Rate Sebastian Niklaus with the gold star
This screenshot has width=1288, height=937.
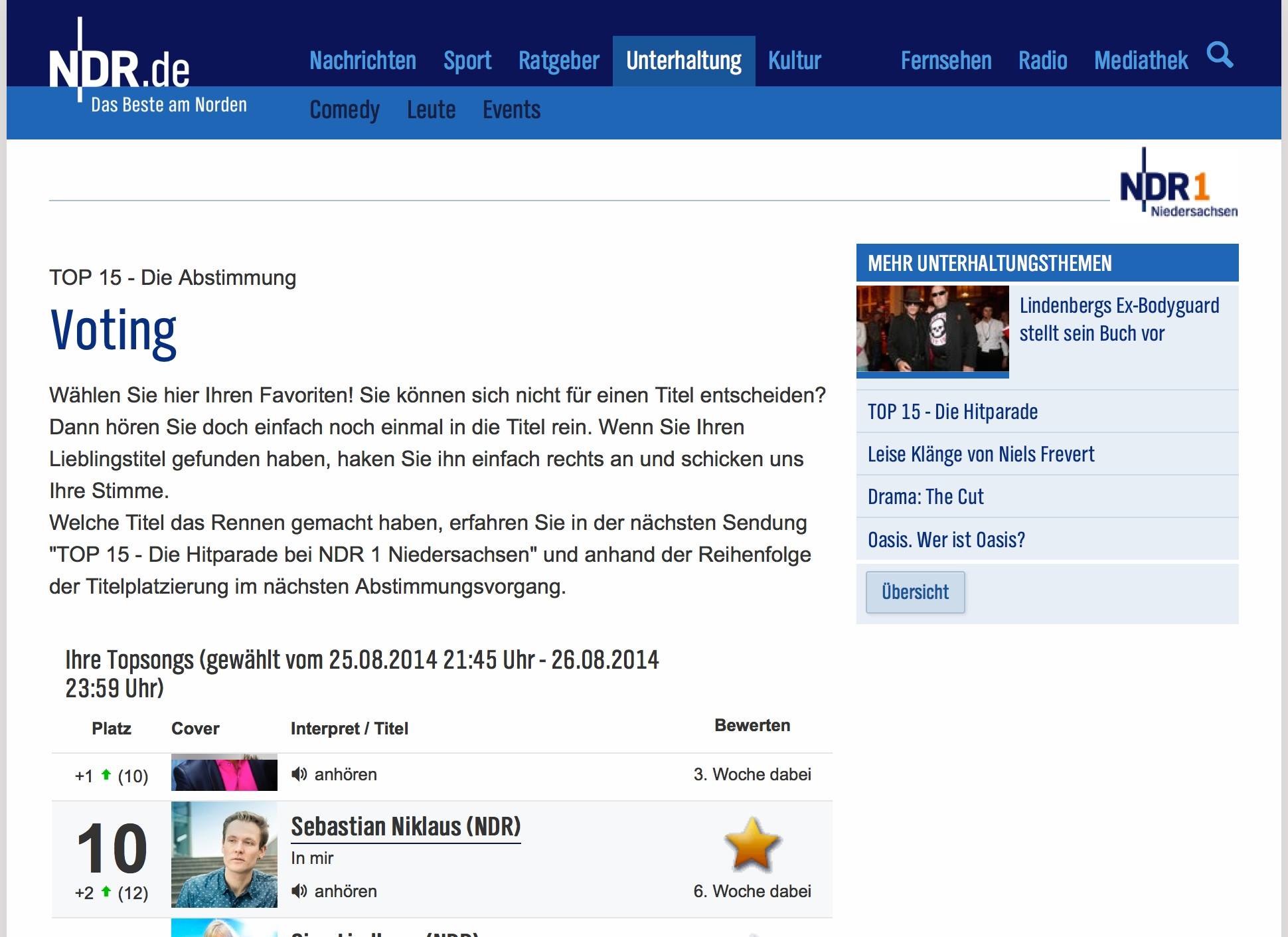(x=752, y=843)
